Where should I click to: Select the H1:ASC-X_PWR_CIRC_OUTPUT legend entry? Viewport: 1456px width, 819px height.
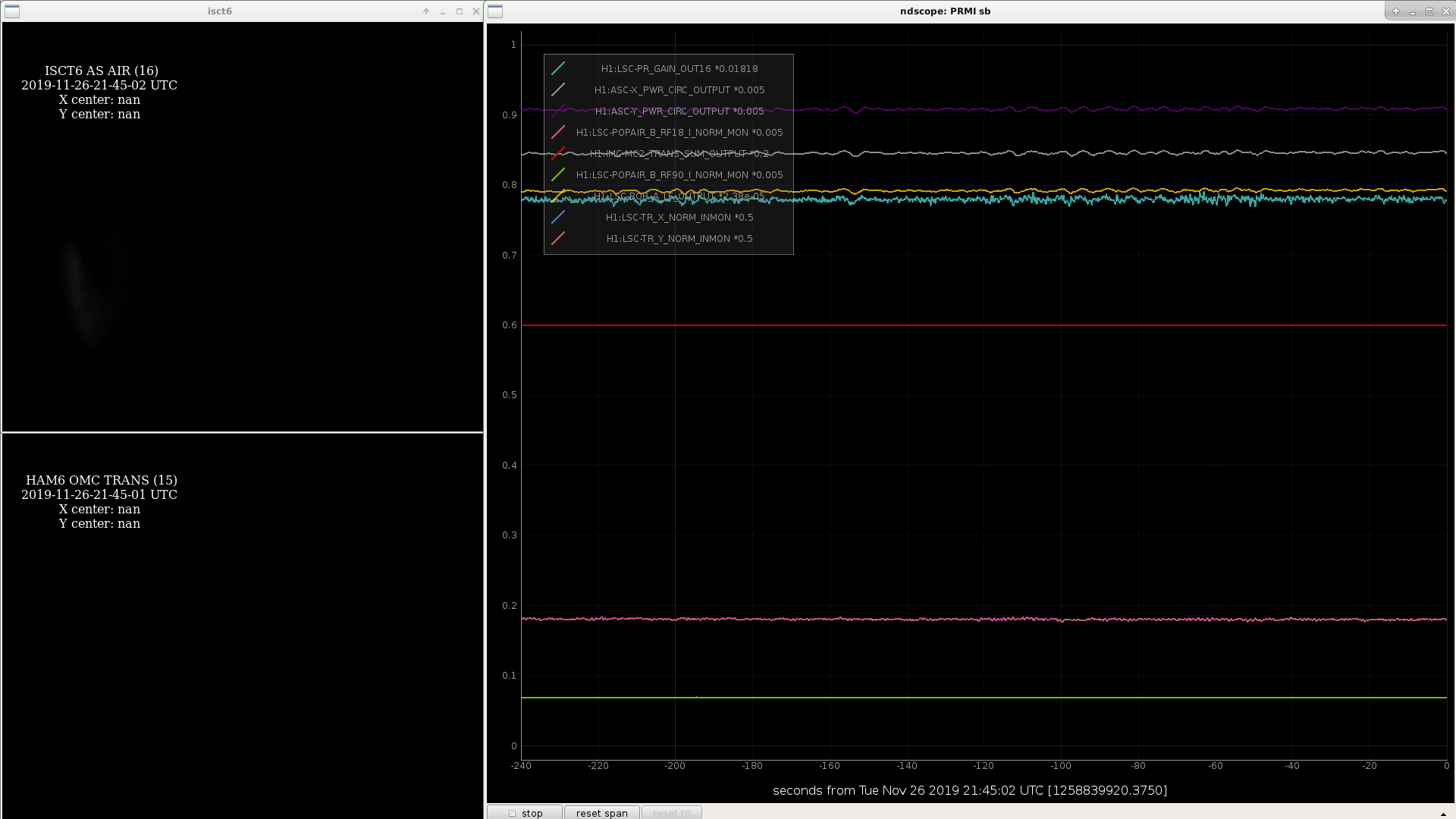point(679,89)
